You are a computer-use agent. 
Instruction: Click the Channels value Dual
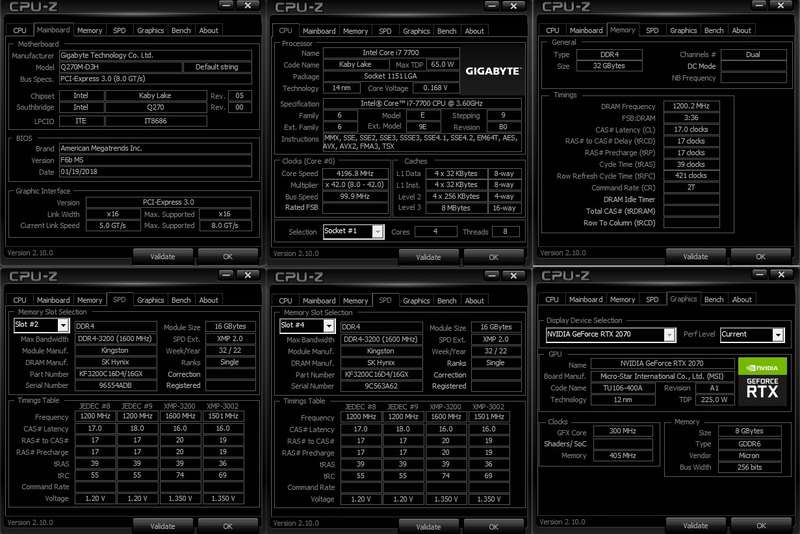point(753,55)
